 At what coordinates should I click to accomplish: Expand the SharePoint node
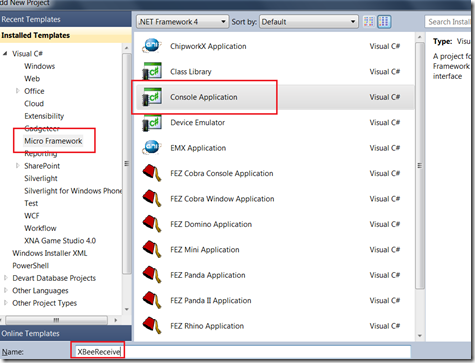click(x=18, y=166)
